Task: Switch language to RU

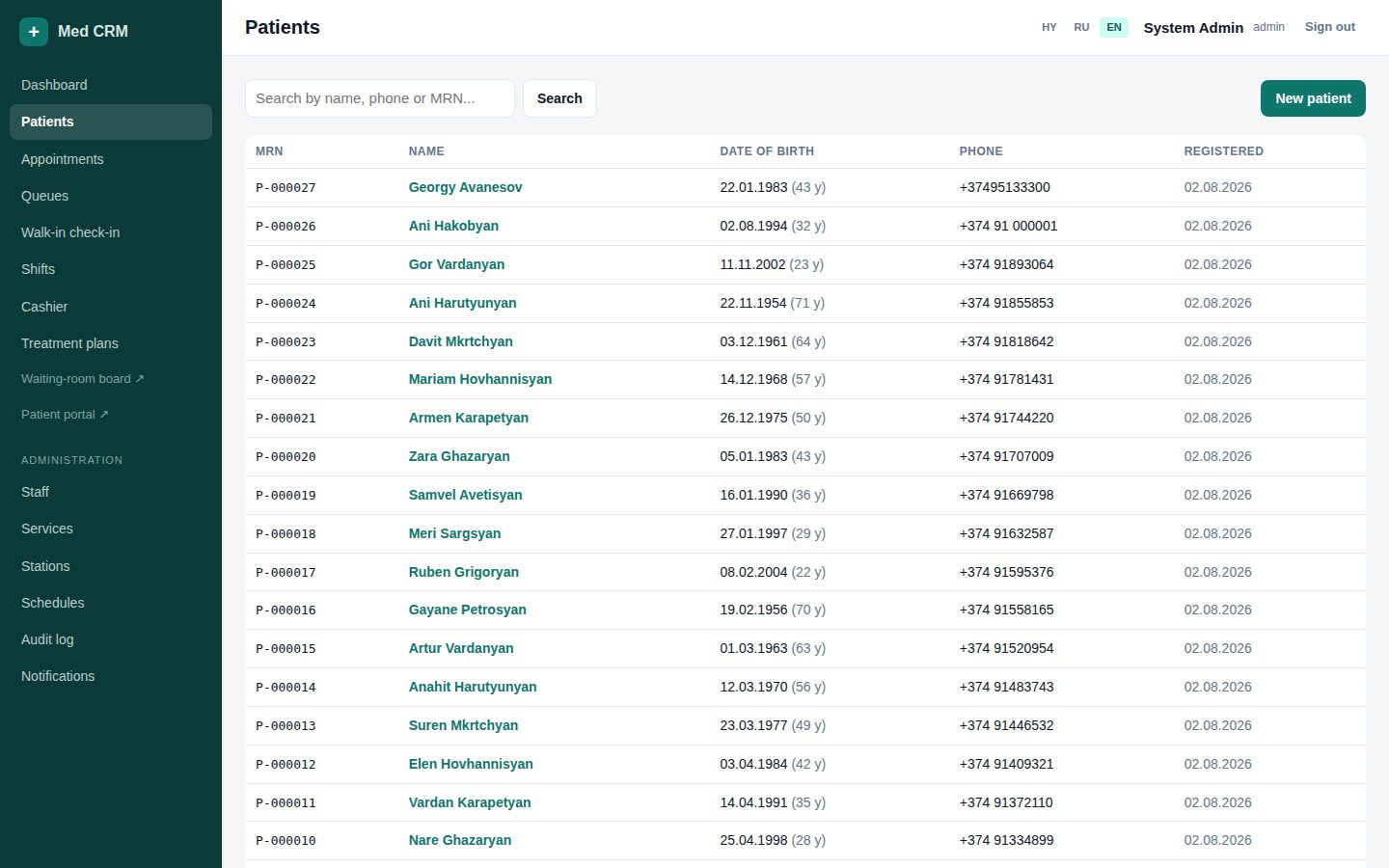Action: click(1081, 27)
